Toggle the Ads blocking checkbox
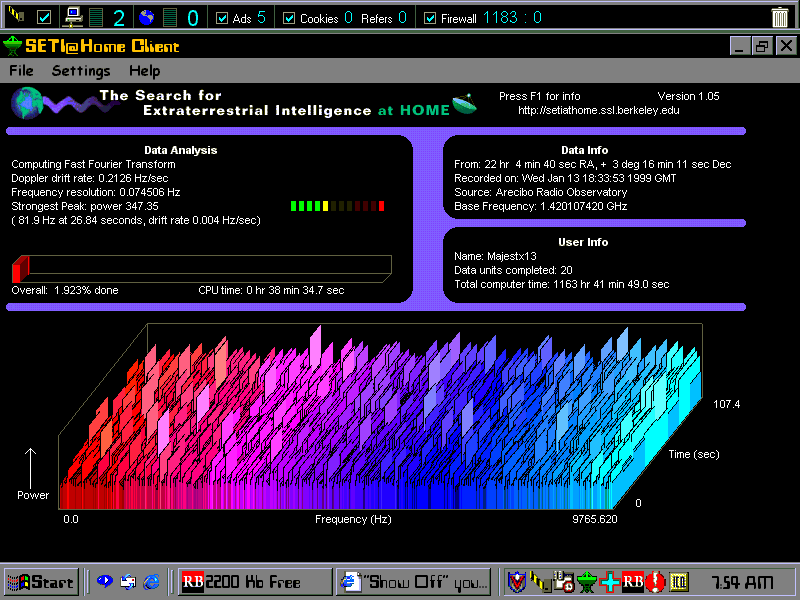 coord(222,18)
